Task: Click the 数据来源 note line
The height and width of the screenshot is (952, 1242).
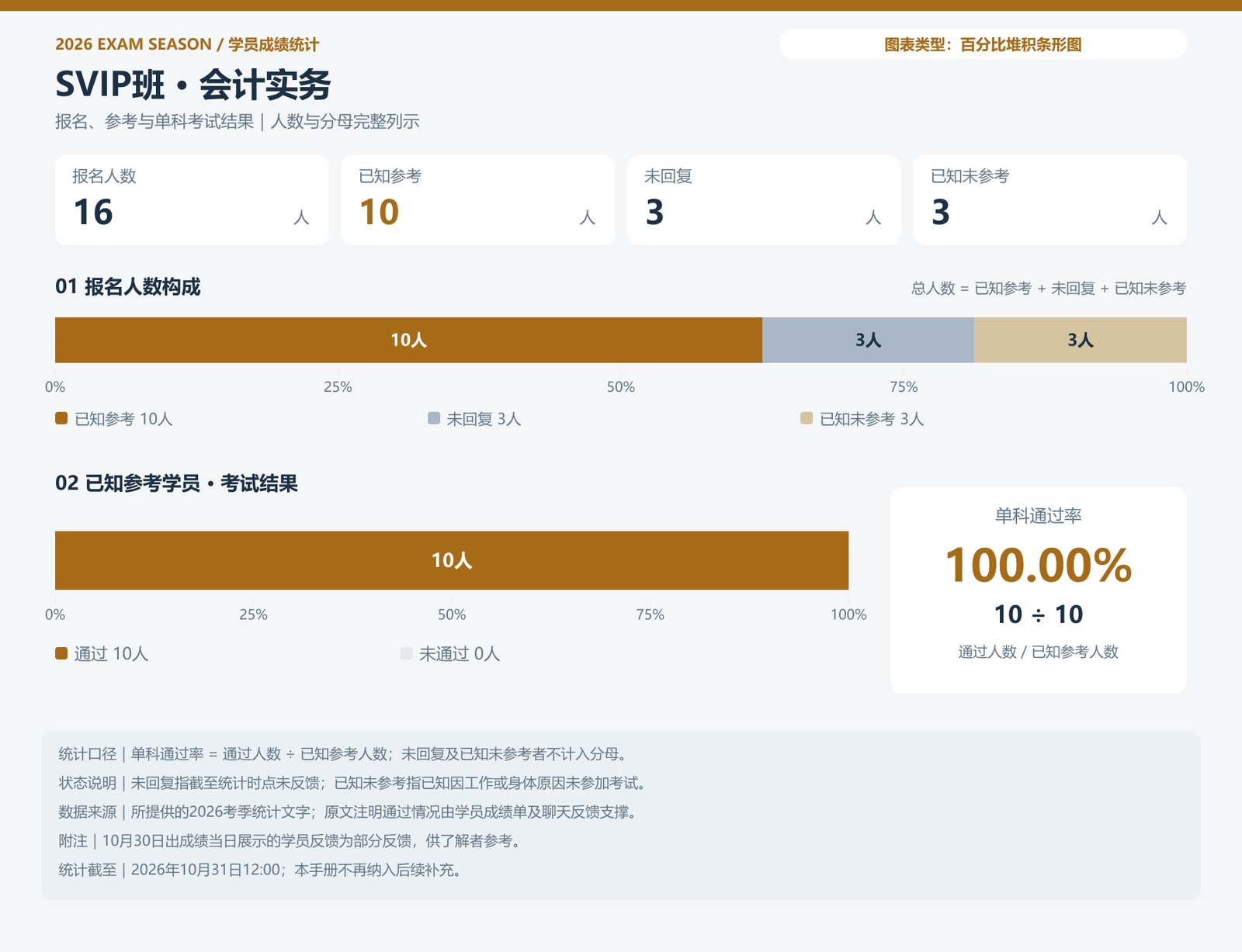Action: click(347, 812)
